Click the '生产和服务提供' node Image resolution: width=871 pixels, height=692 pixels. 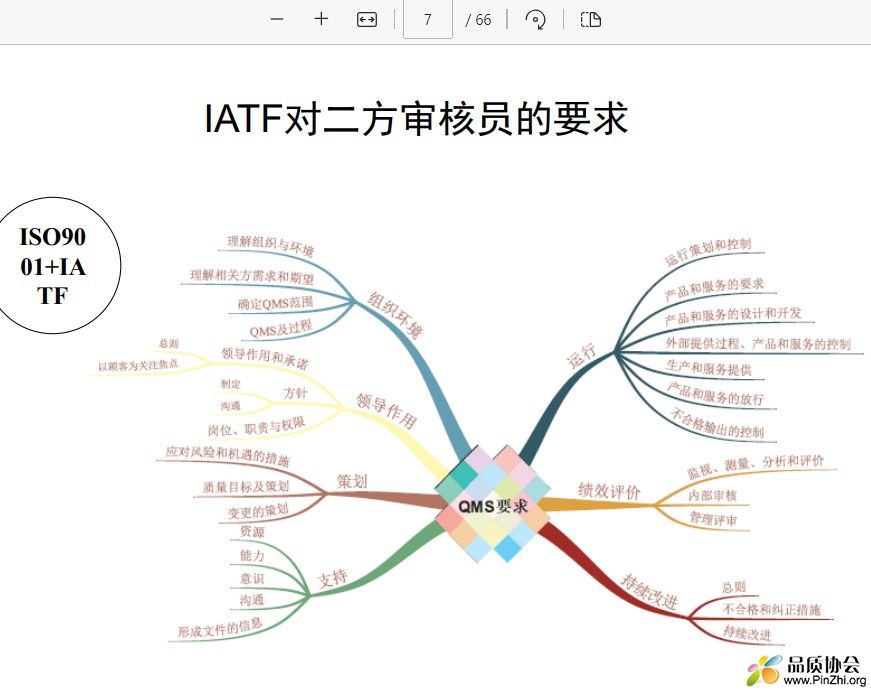[x=708, y=368]
